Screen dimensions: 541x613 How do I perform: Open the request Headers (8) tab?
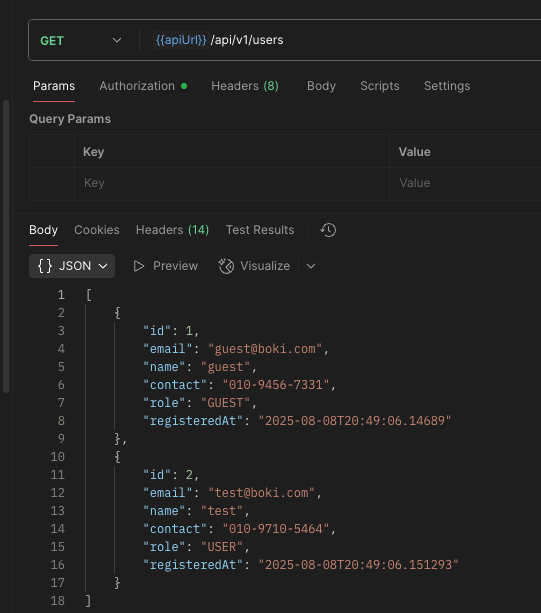pos(245,86)
